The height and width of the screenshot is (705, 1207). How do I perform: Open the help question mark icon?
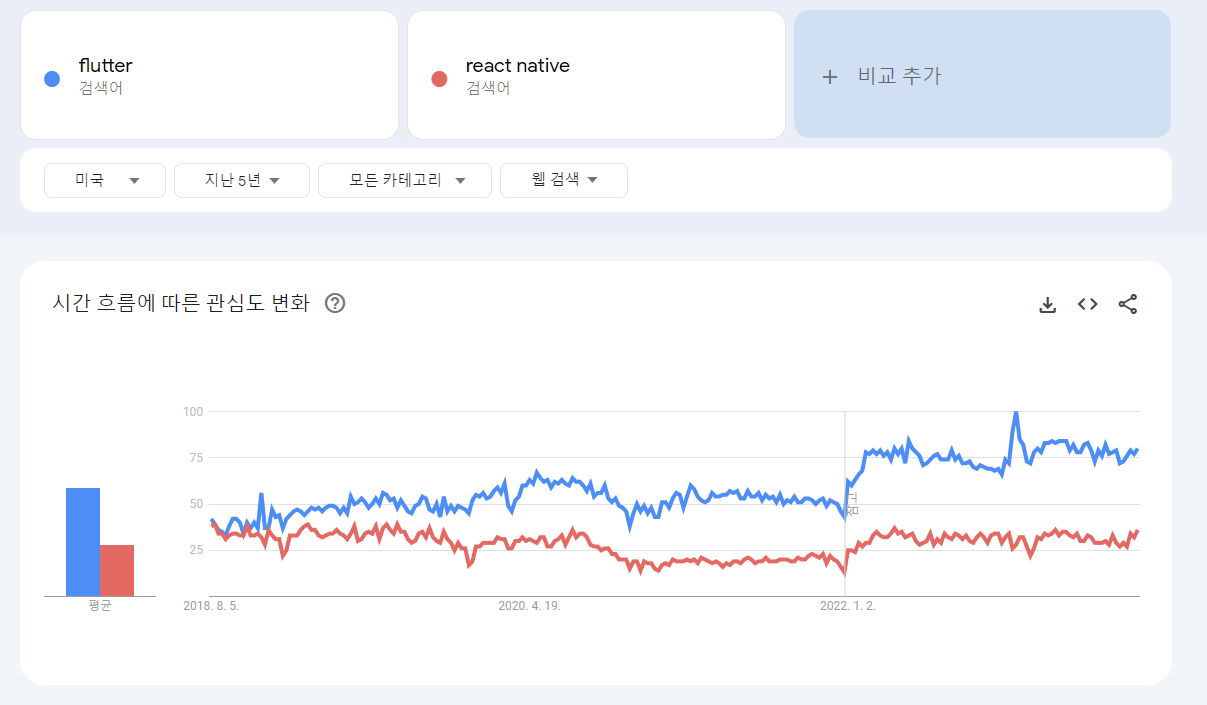(336, 303)
